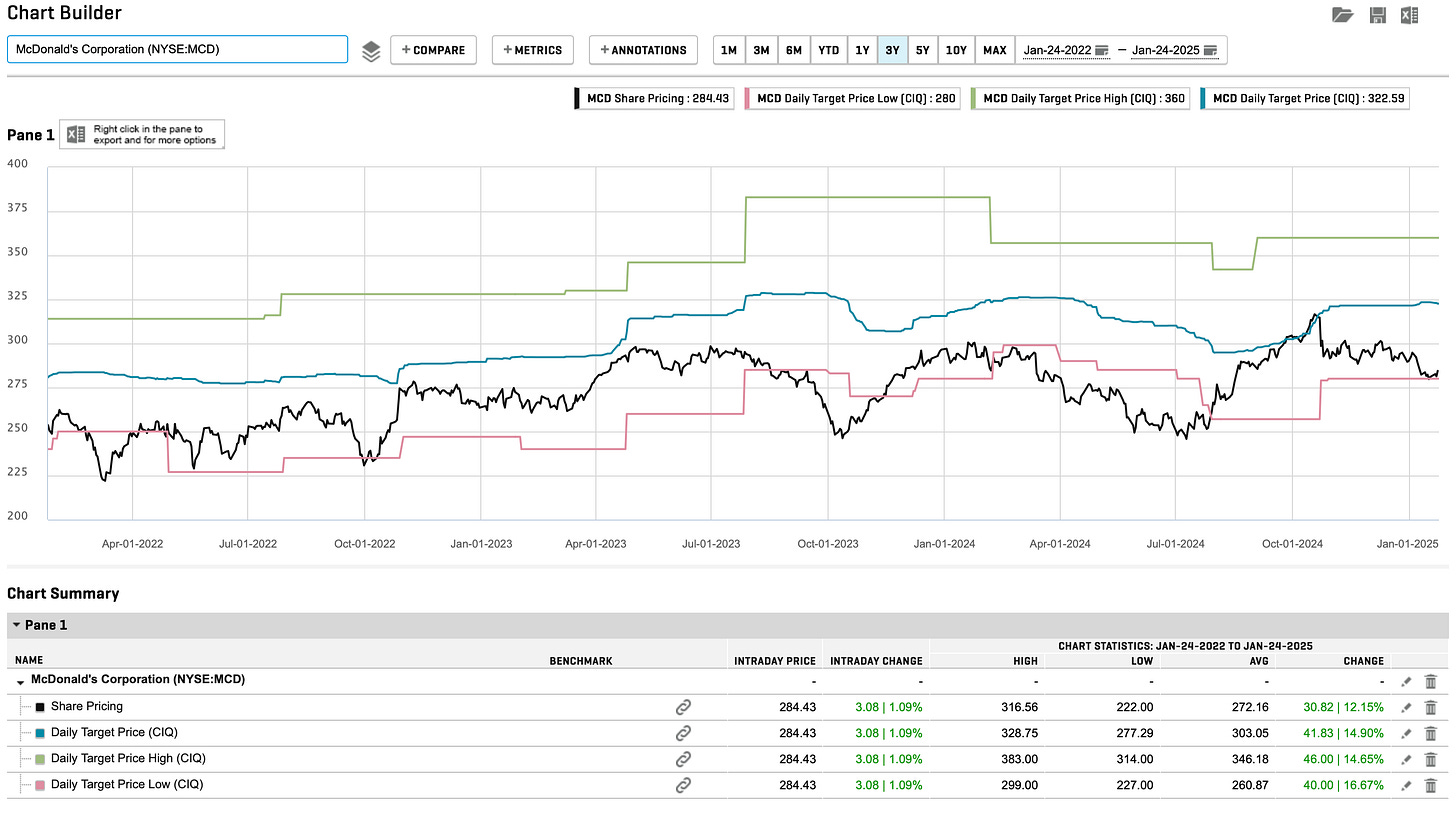Edit Daily Target Price High pencil icon

click(1406, 759)
